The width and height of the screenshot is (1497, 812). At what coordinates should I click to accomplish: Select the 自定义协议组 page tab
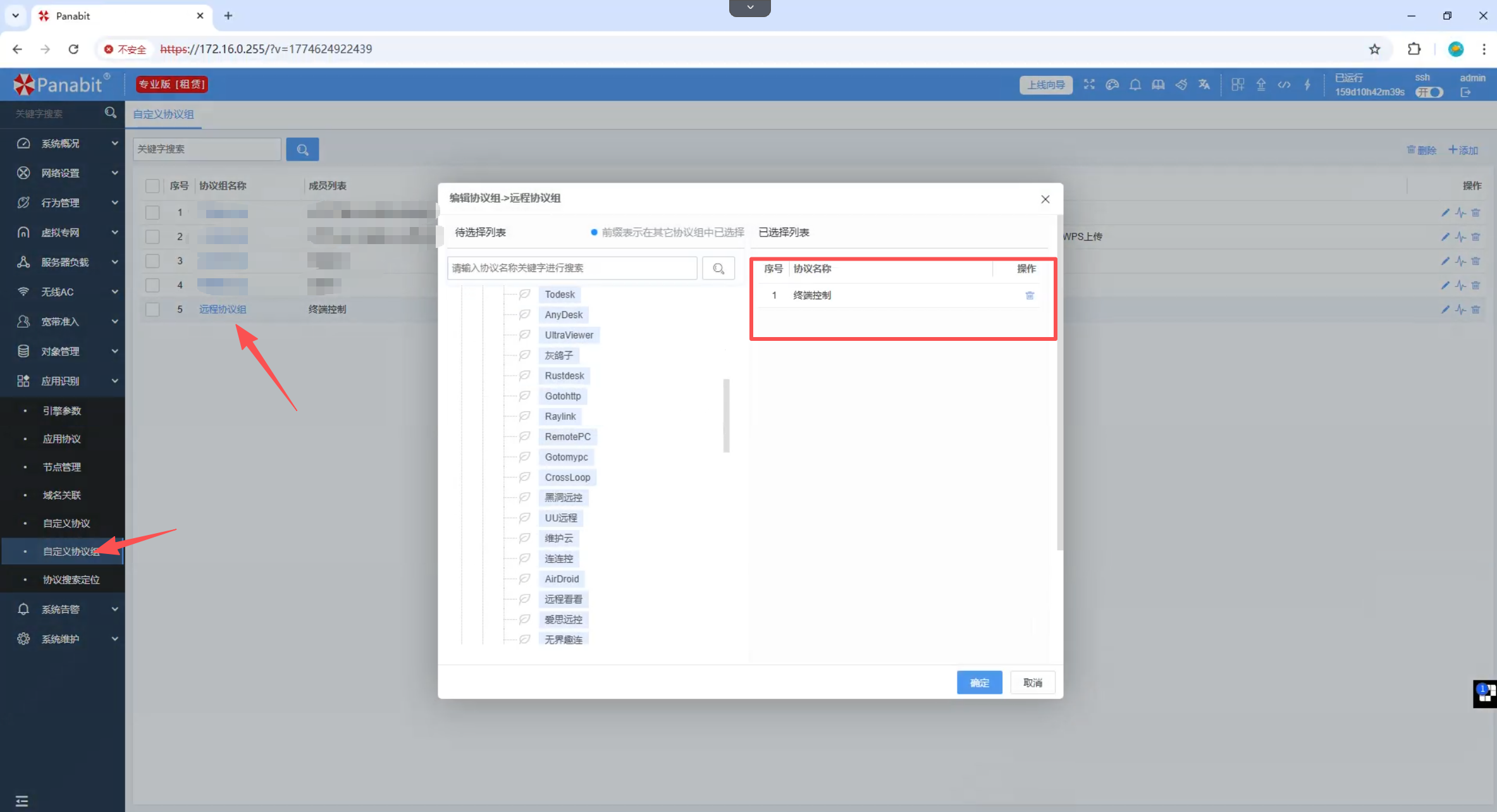click(x=163, y=114)
